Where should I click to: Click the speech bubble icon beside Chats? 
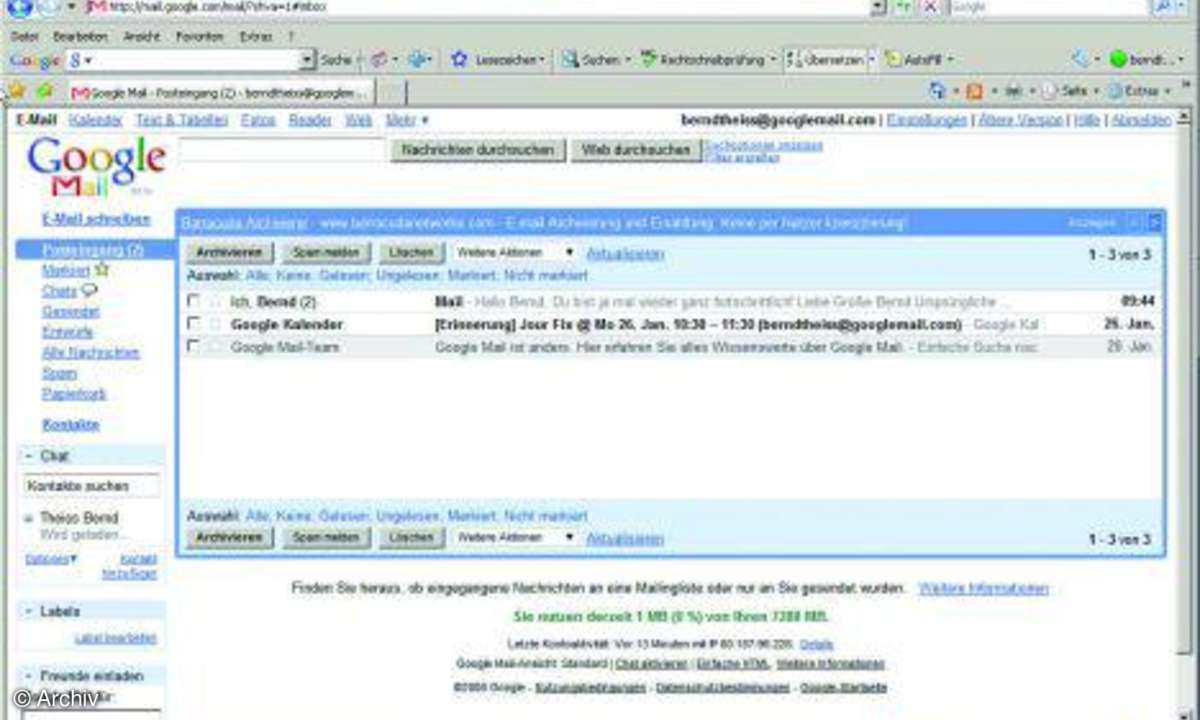click(89, 291)
